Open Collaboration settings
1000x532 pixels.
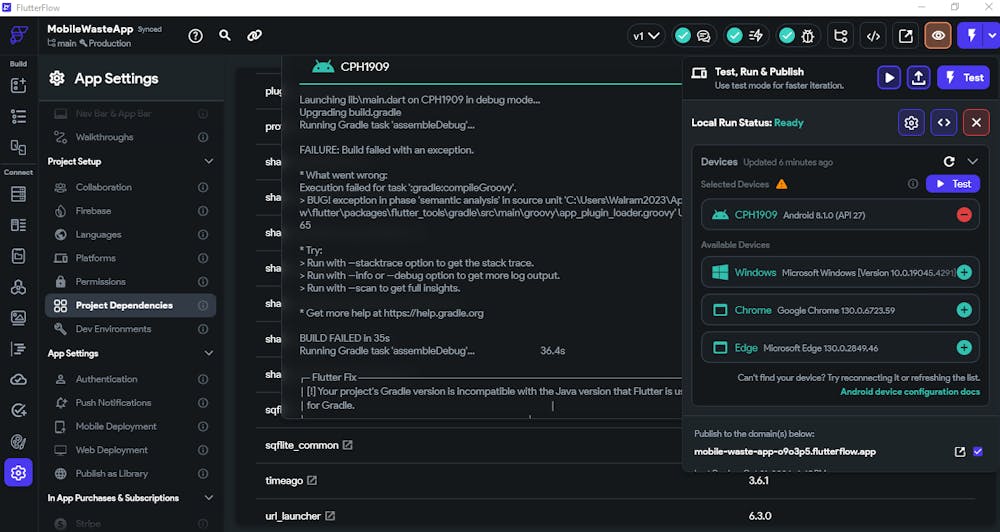[130, 188]
